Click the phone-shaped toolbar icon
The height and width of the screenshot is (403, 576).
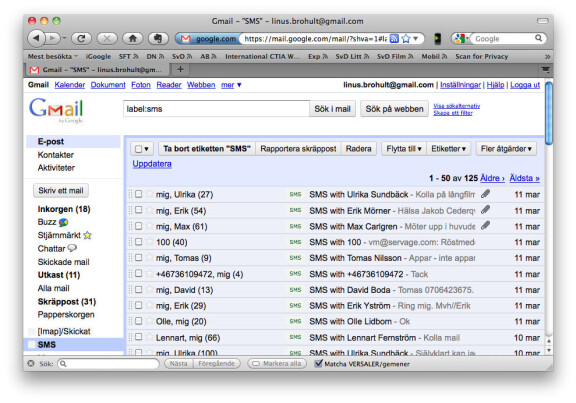pyautogui.click(x=438, y=39)
